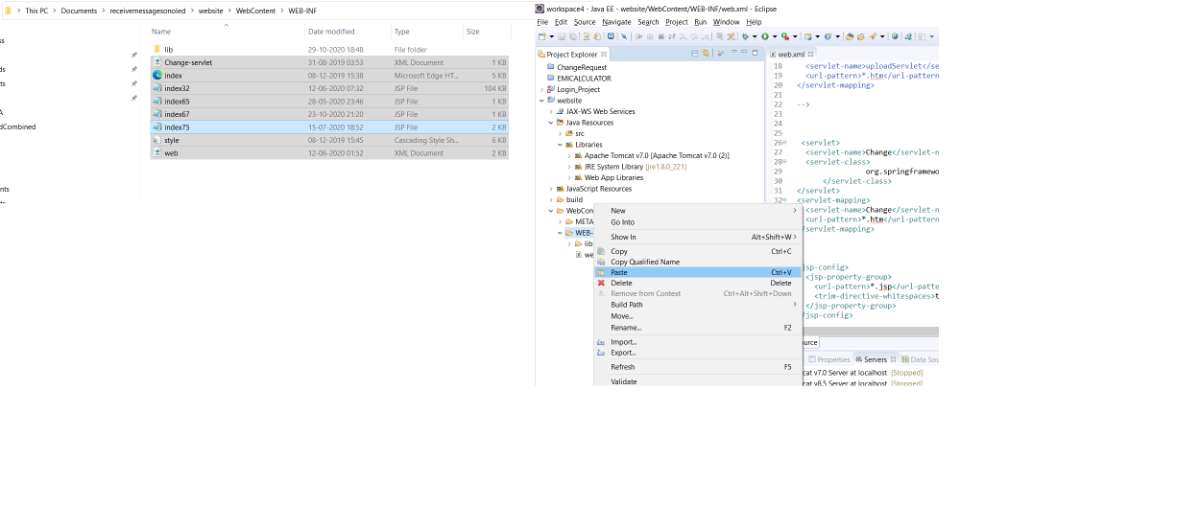Toggle Link with Editor in Project Explorer

706,53
